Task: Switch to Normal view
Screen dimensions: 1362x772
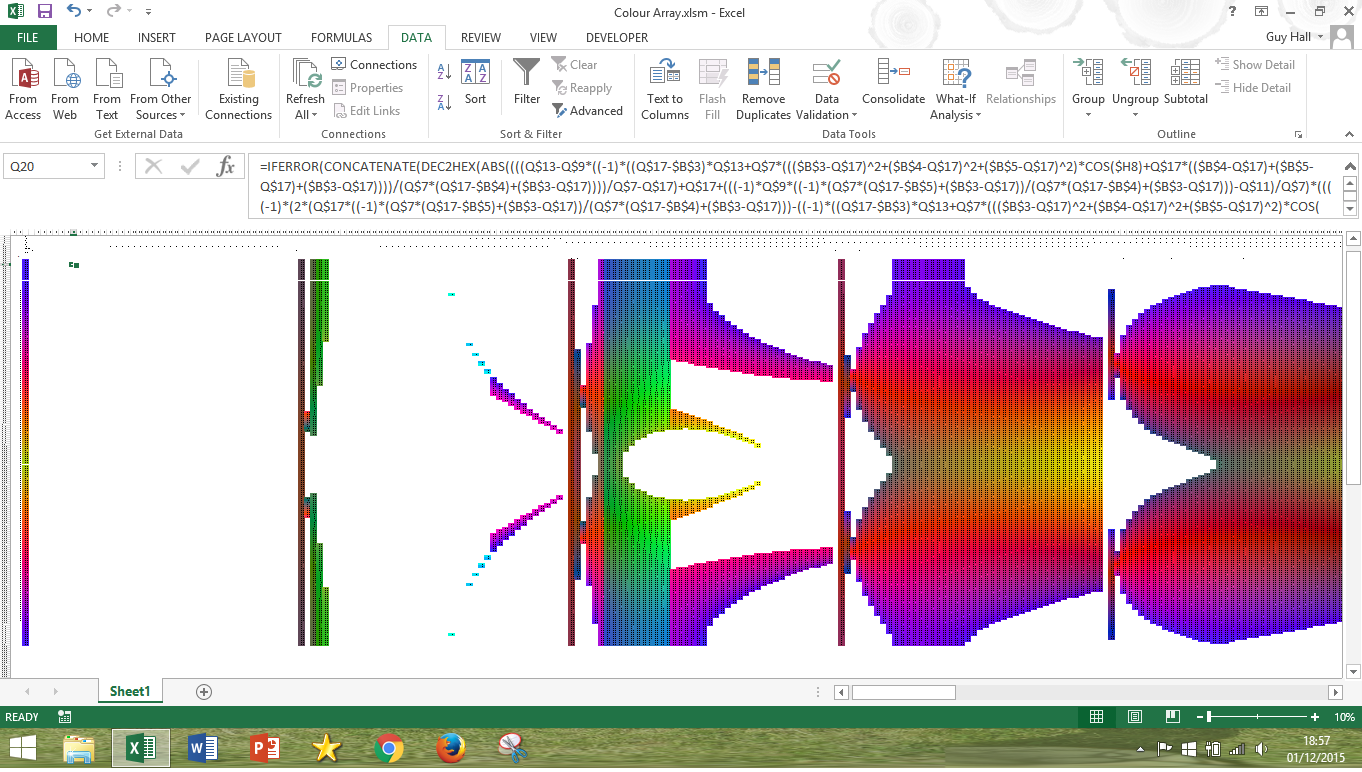Action: tap(1096, 717)
